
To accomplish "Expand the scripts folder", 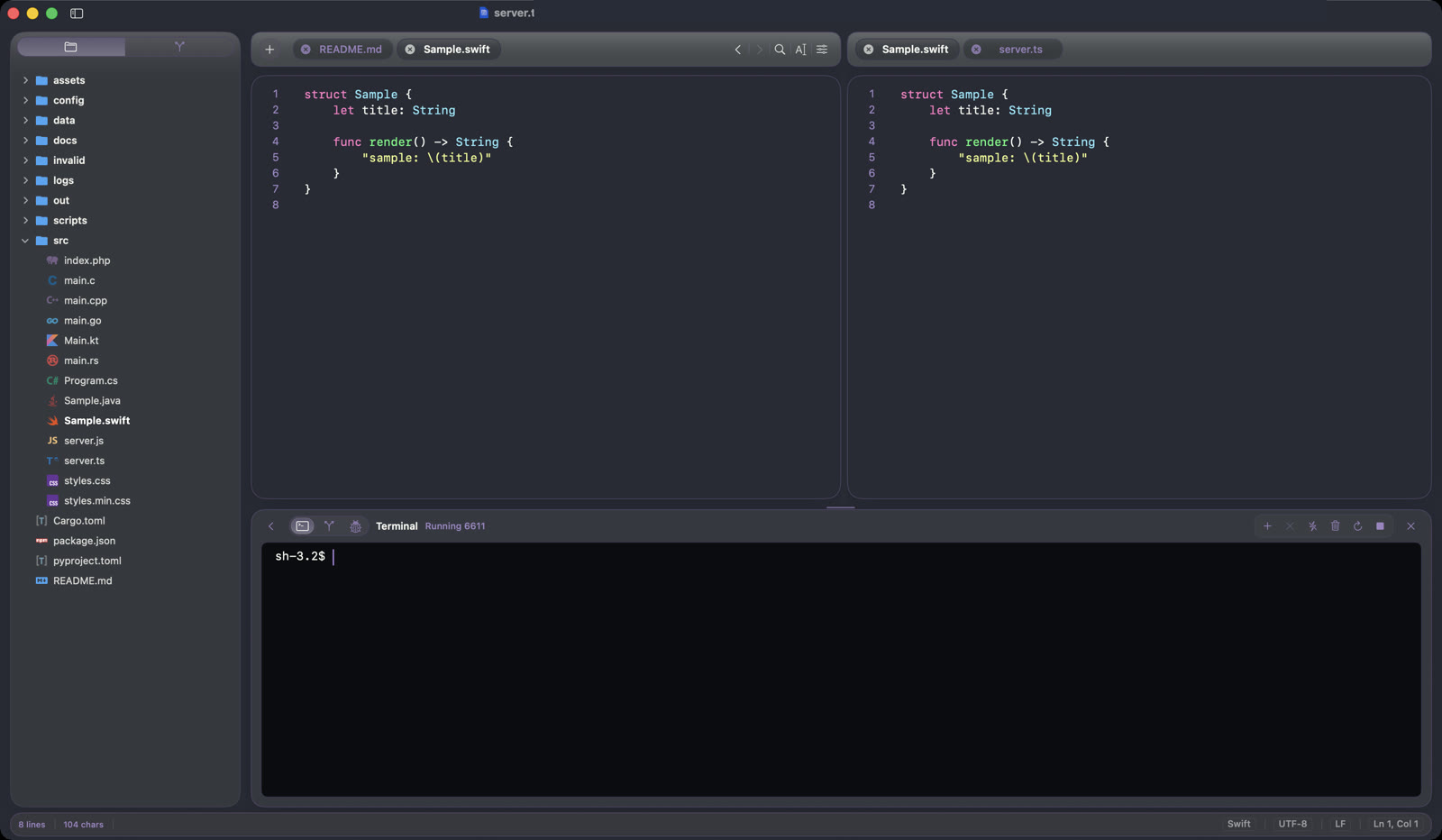I will (25, 221).
